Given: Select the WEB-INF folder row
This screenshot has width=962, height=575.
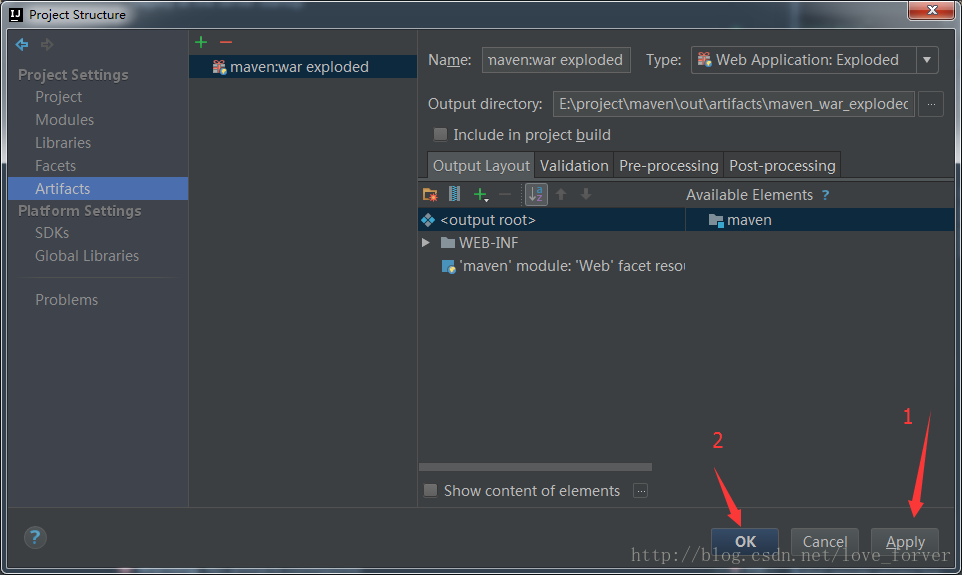Looking at the screenshot, I should coord(552,243).
